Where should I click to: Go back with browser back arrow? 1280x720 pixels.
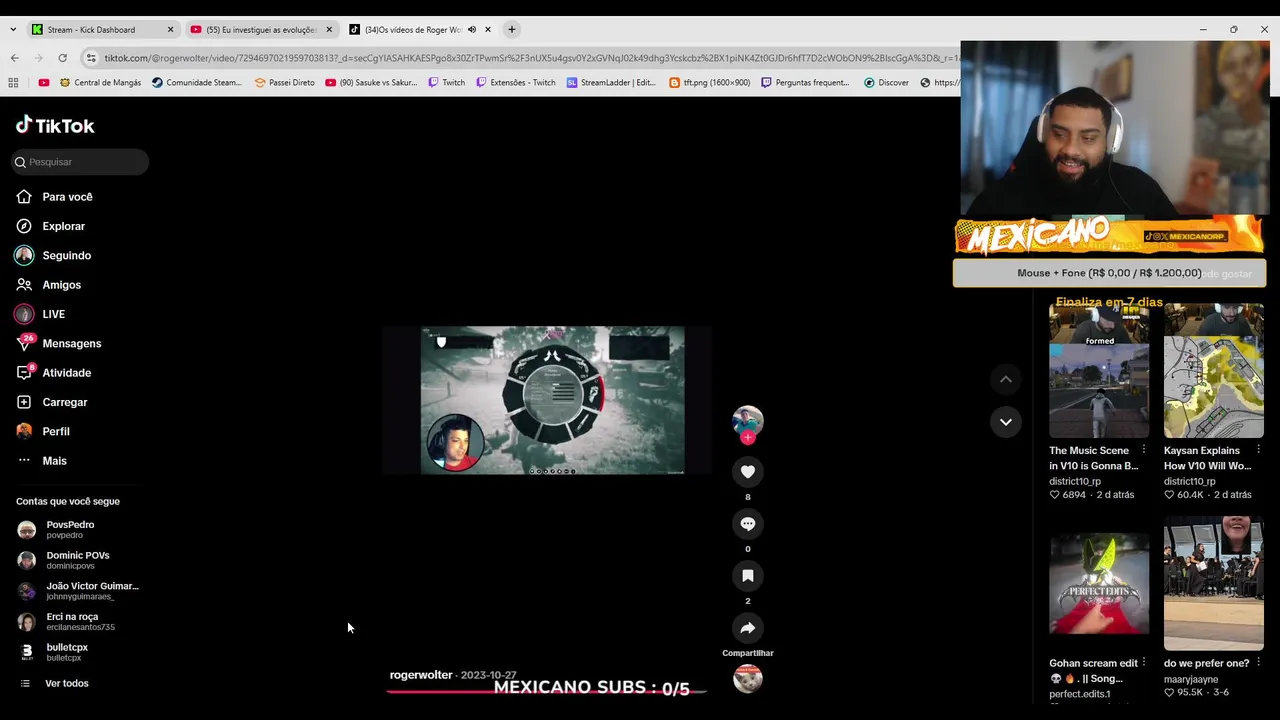tap(14, 58)
